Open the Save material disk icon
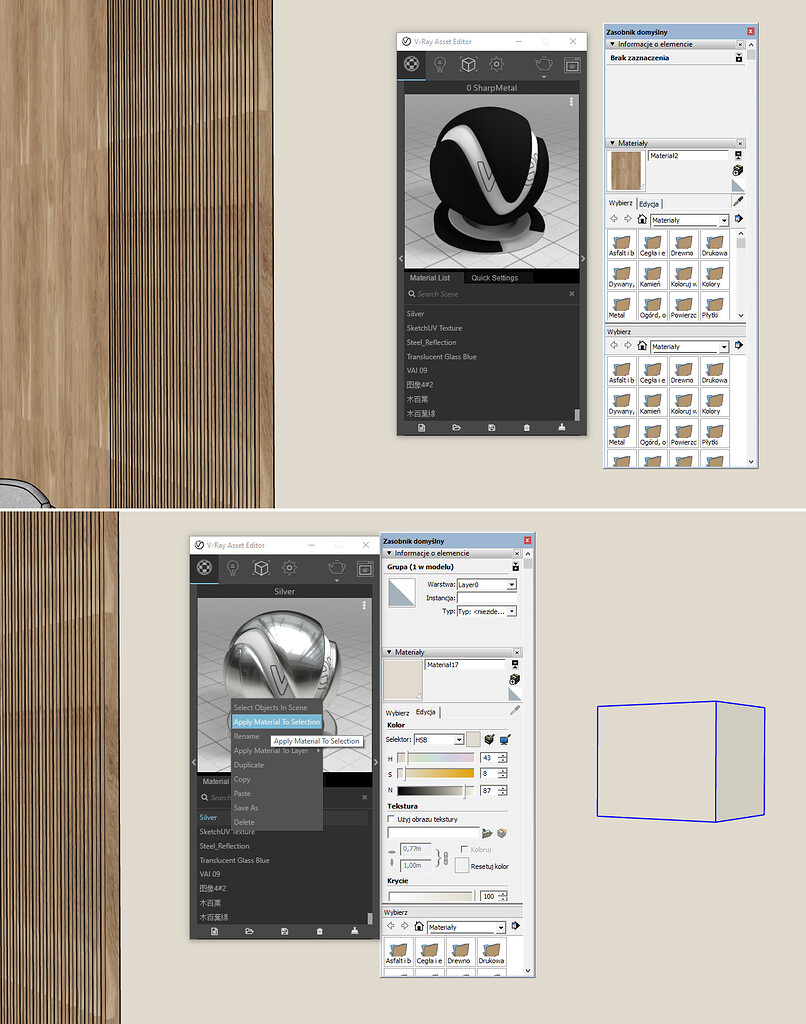The width and height of the screenshot is (806, 1024). [492, 427]
